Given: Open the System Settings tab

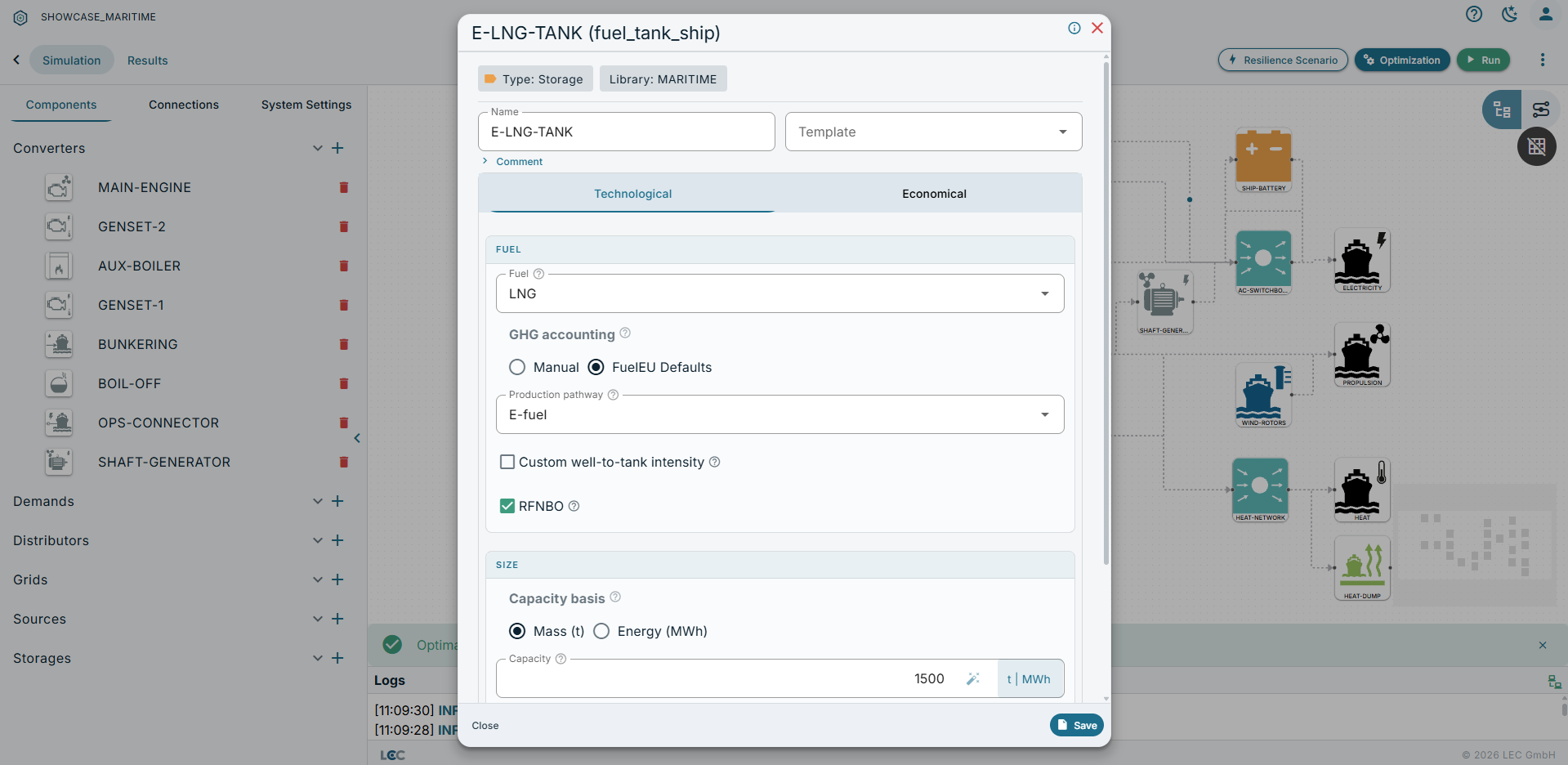Looking at the screenshot, I should pos(306,105).
